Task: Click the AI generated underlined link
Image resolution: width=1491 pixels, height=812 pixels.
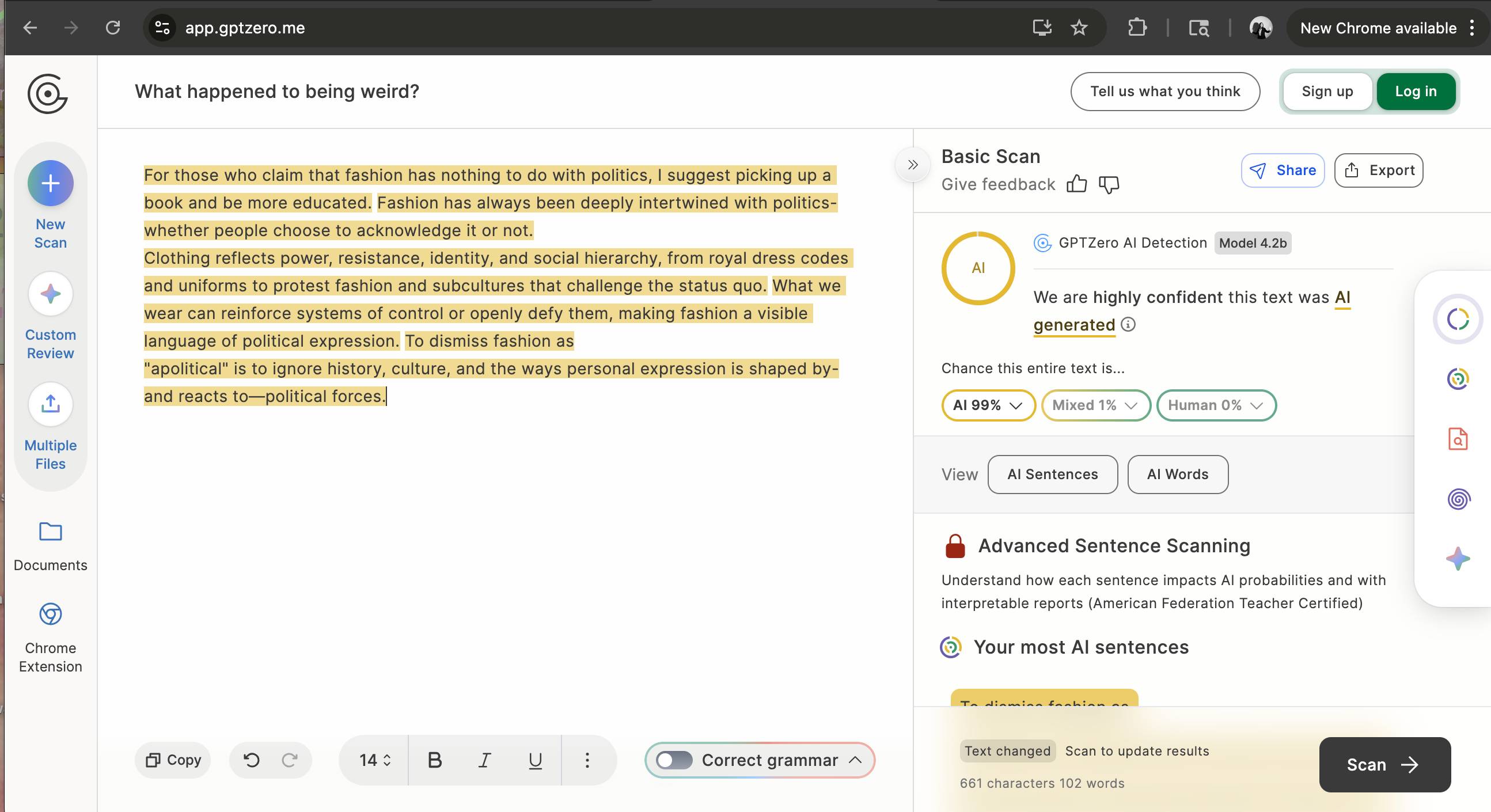Action: coord(1192,311)
